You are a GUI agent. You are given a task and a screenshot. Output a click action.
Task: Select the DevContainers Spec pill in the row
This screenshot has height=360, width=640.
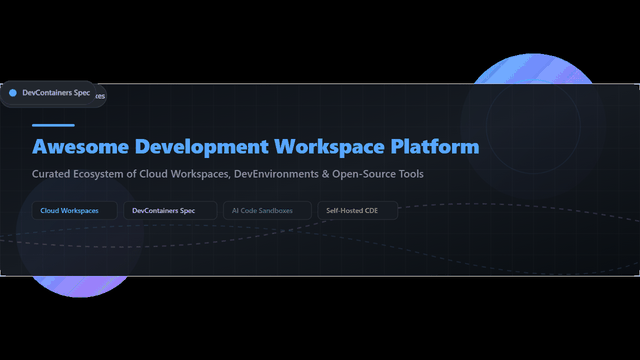[170, 211]
